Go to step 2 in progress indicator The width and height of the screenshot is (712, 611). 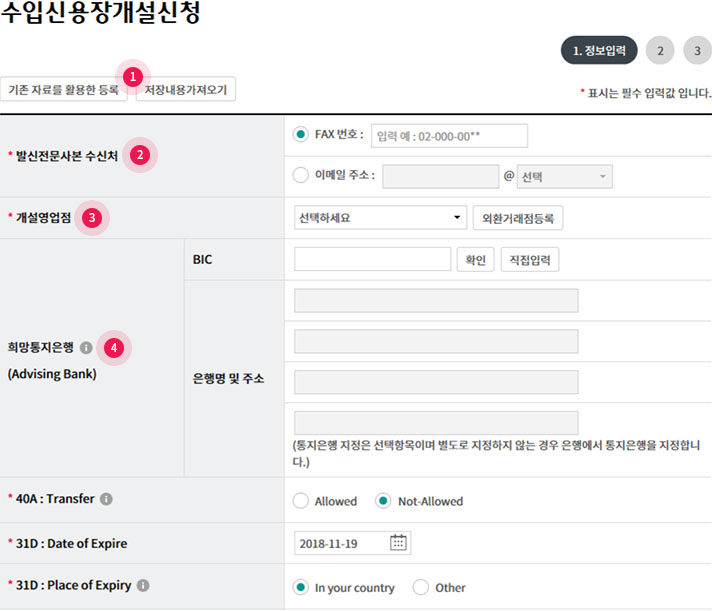click(x=659, y=50)
